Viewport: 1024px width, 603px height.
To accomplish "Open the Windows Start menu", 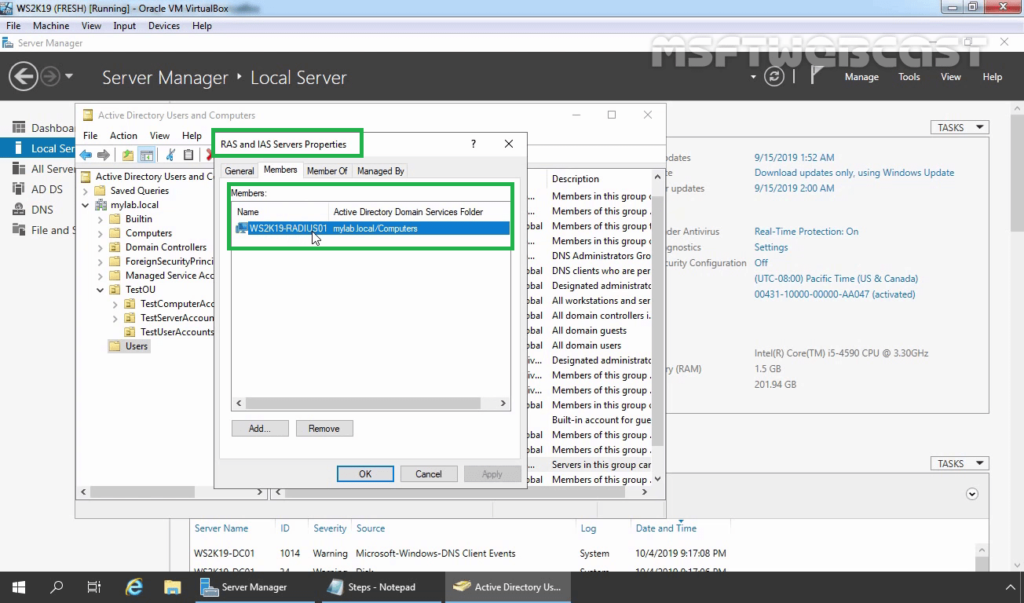I will [18, 587].
